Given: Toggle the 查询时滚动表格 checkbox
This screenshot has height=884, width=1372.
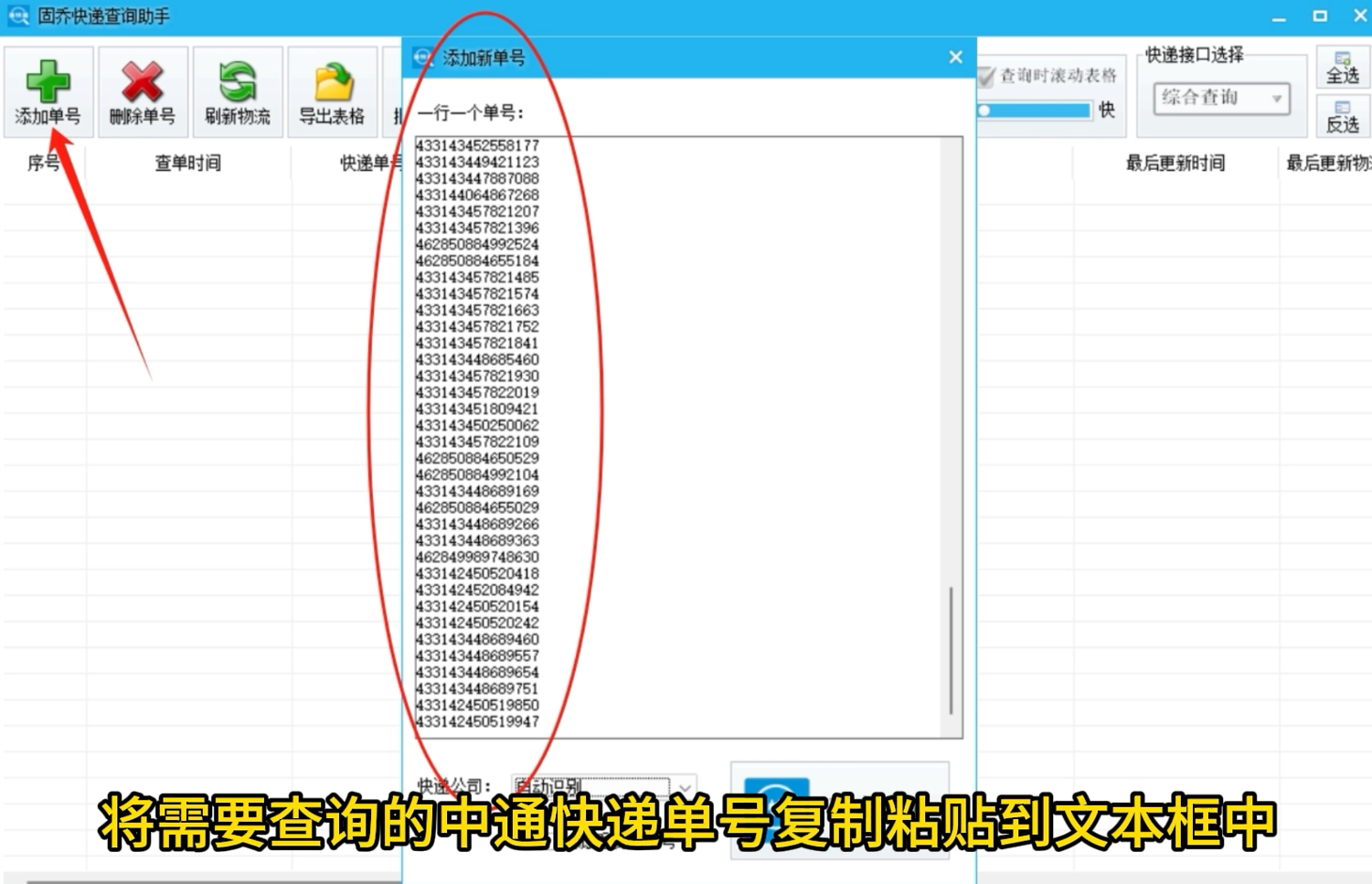Looking at the screenshot, I should pos(986,77).
